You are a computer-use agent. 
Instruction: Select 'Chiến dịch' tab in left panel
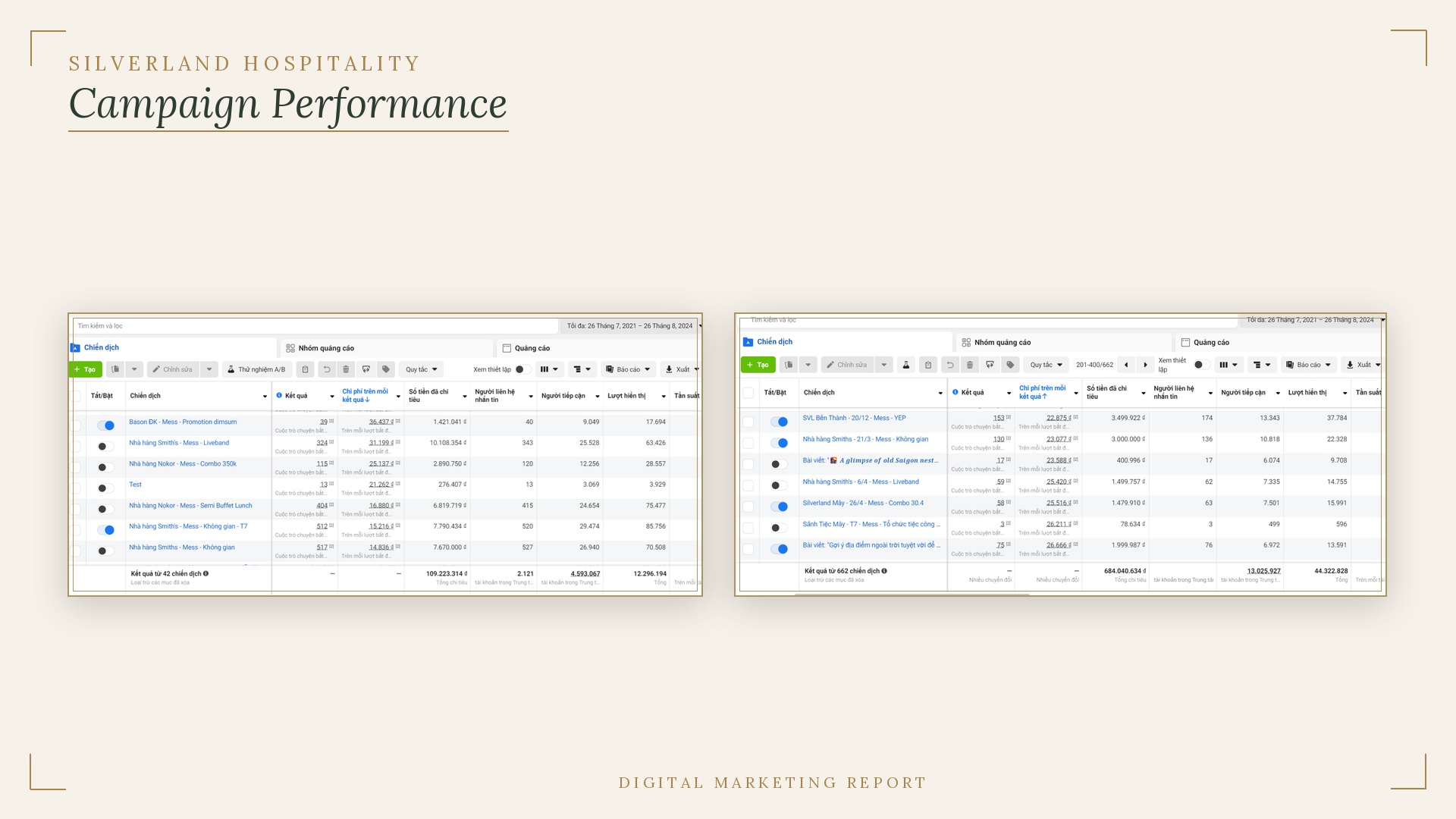pyautogui.click(x=173, y=347)
